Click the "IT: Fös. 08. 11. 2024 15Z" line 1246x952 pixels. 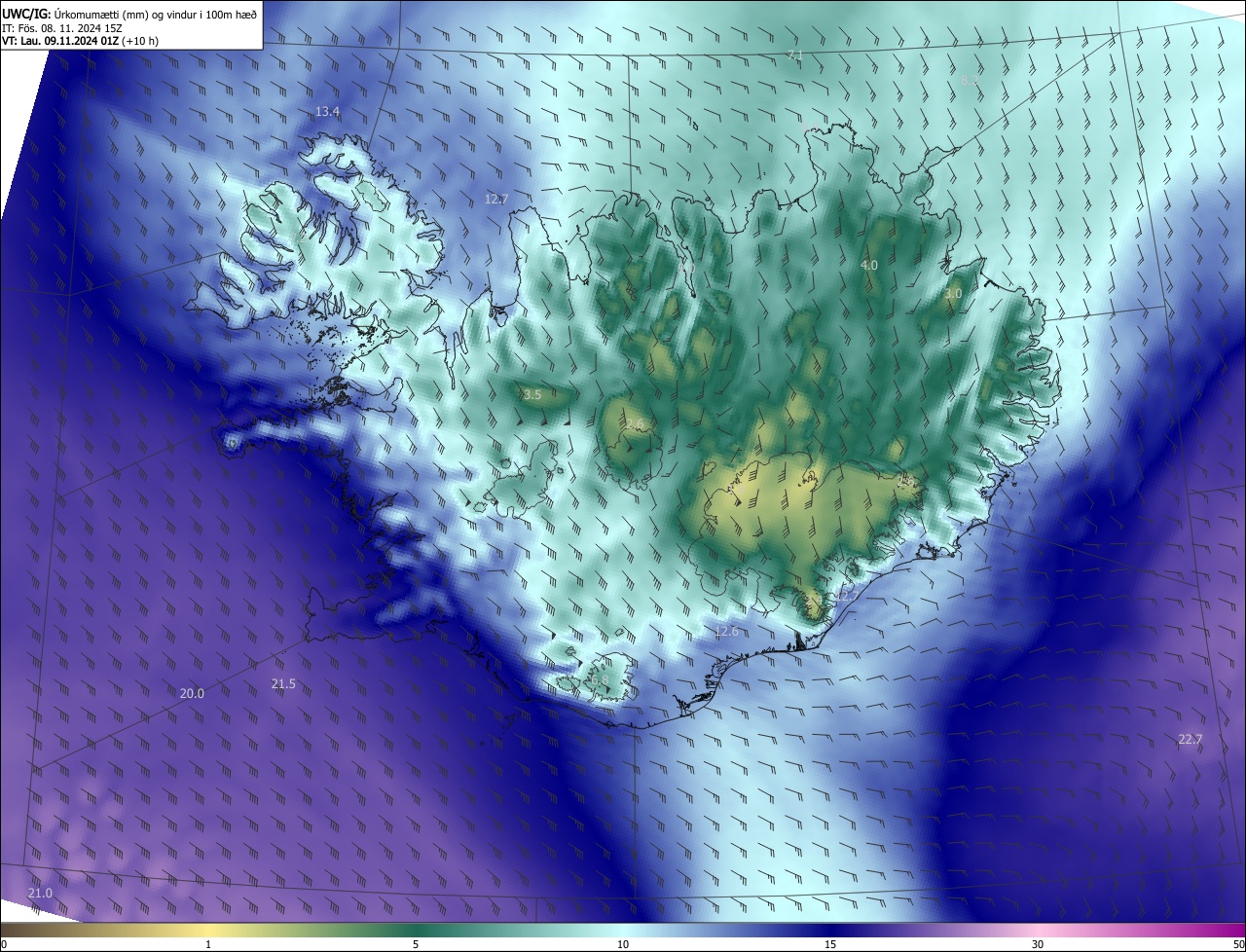pyautogui.click(x=61, y=28)
